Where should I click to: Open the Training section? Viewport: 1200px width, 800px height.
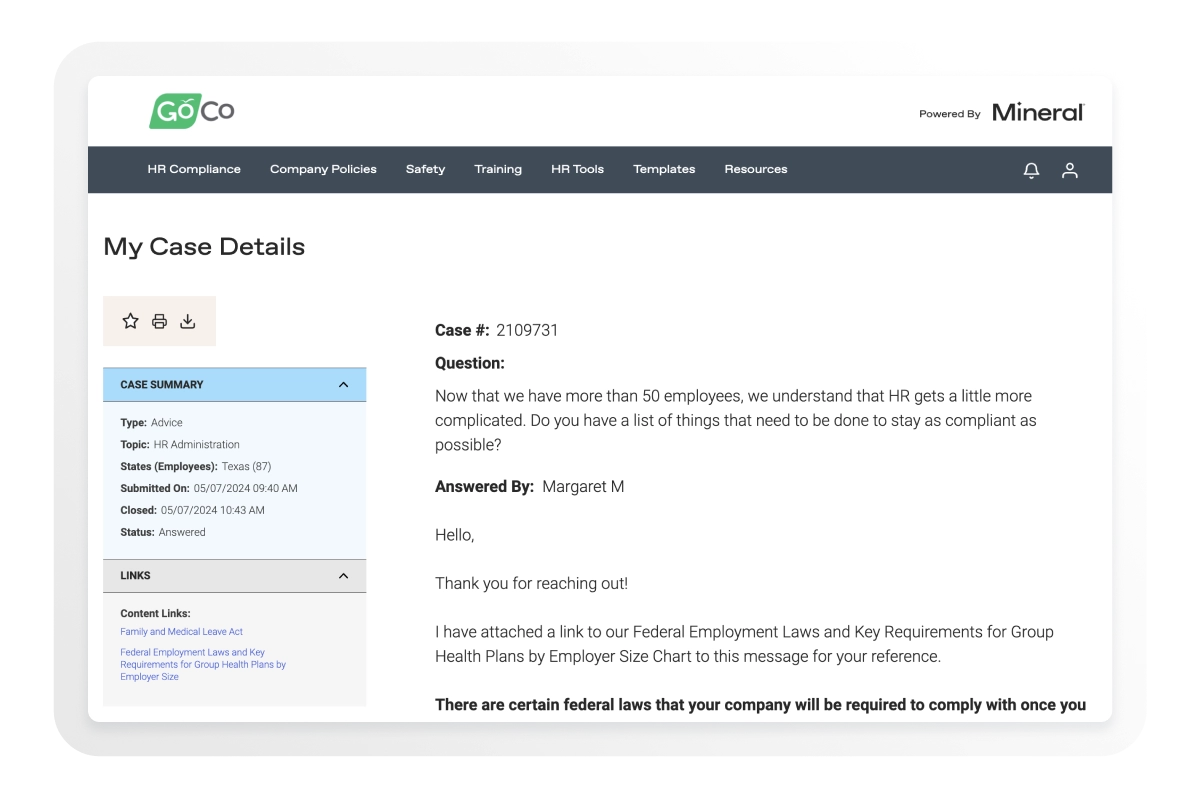tap(498, 170)
